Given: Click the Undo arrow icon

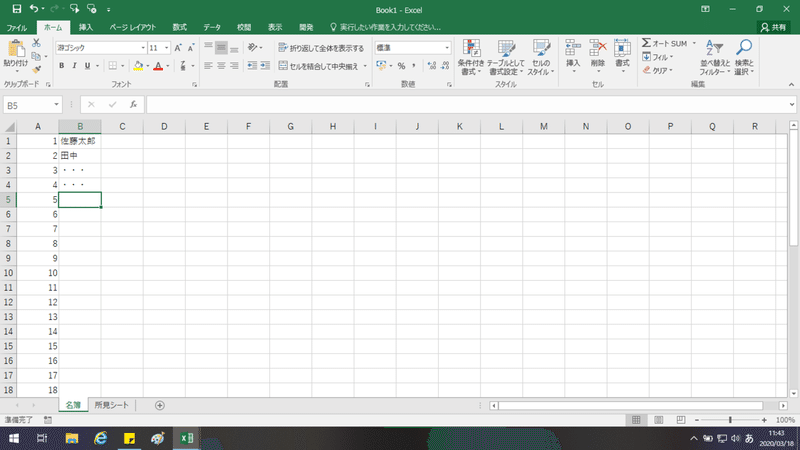Looking at the screenshot, I should pos(34,9).
